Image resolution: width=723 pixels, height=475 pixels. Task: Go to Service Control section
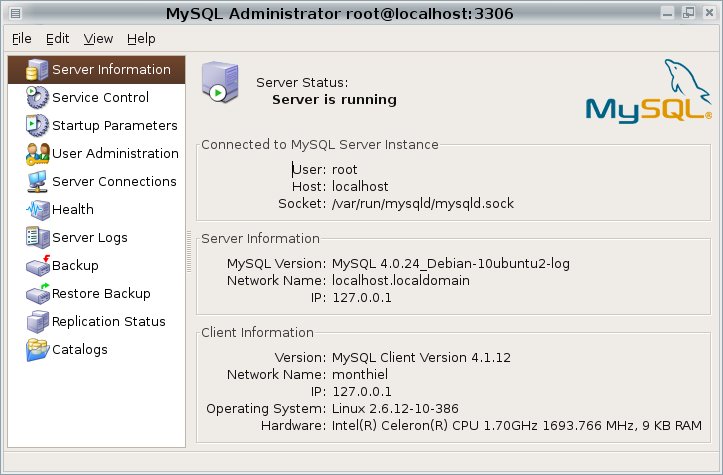tap(100, 97)
